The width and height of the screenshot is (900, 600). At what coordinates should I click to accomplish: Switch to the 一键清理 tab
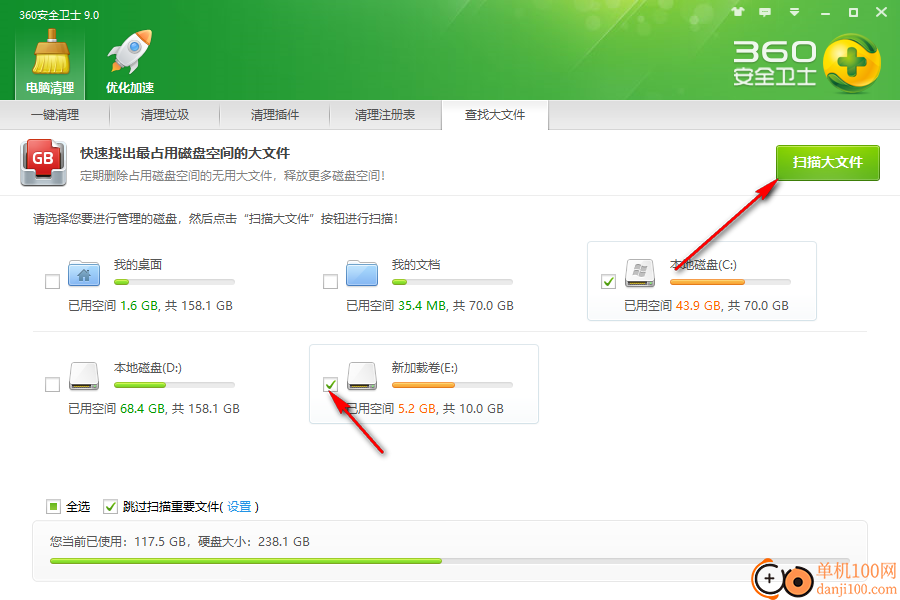pyautogui.click(x=55, y=115)
